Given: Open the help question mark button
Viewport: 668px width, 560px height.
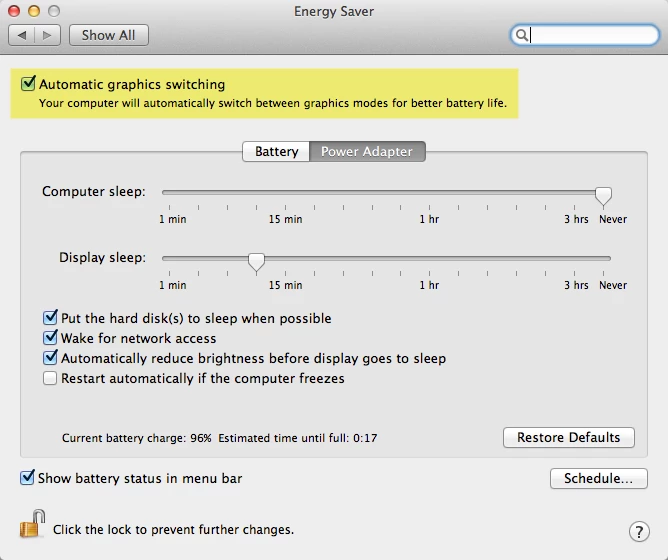Looking at the screenshot, I should click(639, 531).
